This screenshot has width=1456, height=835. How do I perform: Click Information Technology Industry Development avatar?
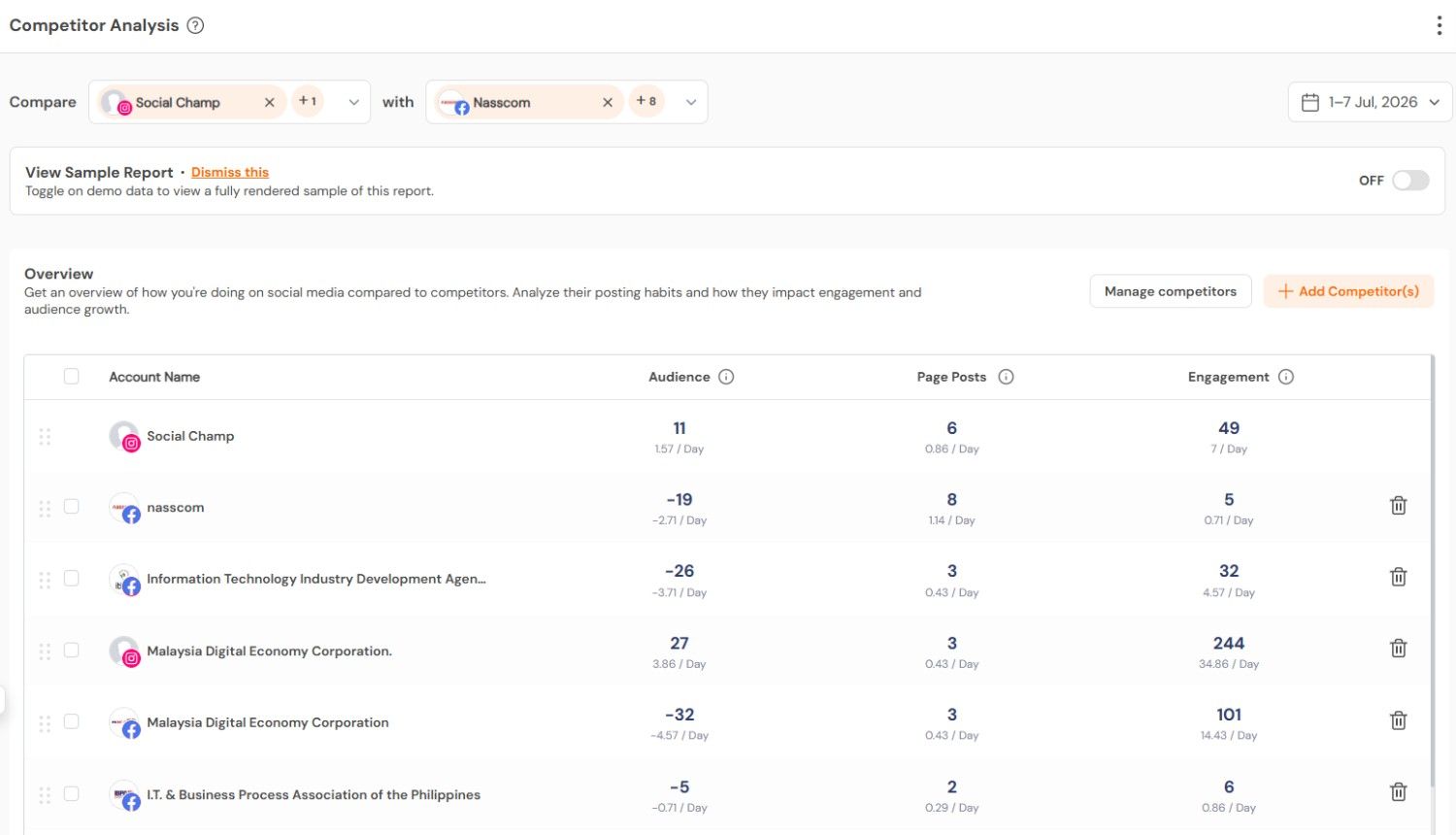[124, 580]
